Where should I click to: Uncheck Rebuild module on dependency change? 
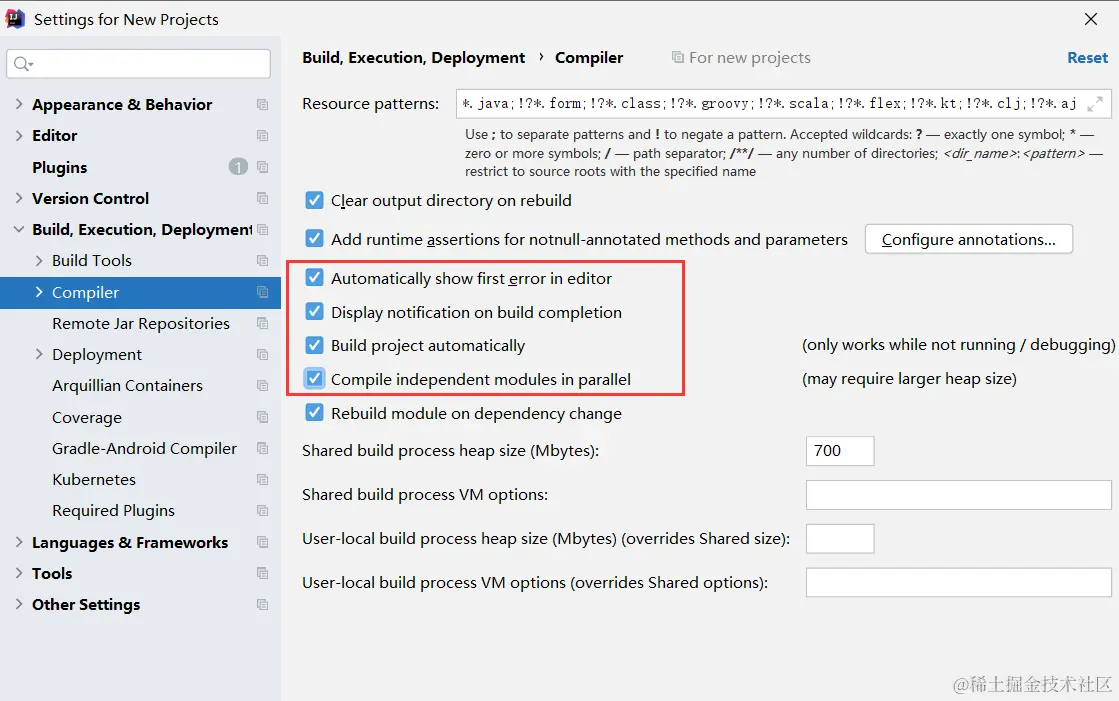pyautogui.click(x=314, y=413)
